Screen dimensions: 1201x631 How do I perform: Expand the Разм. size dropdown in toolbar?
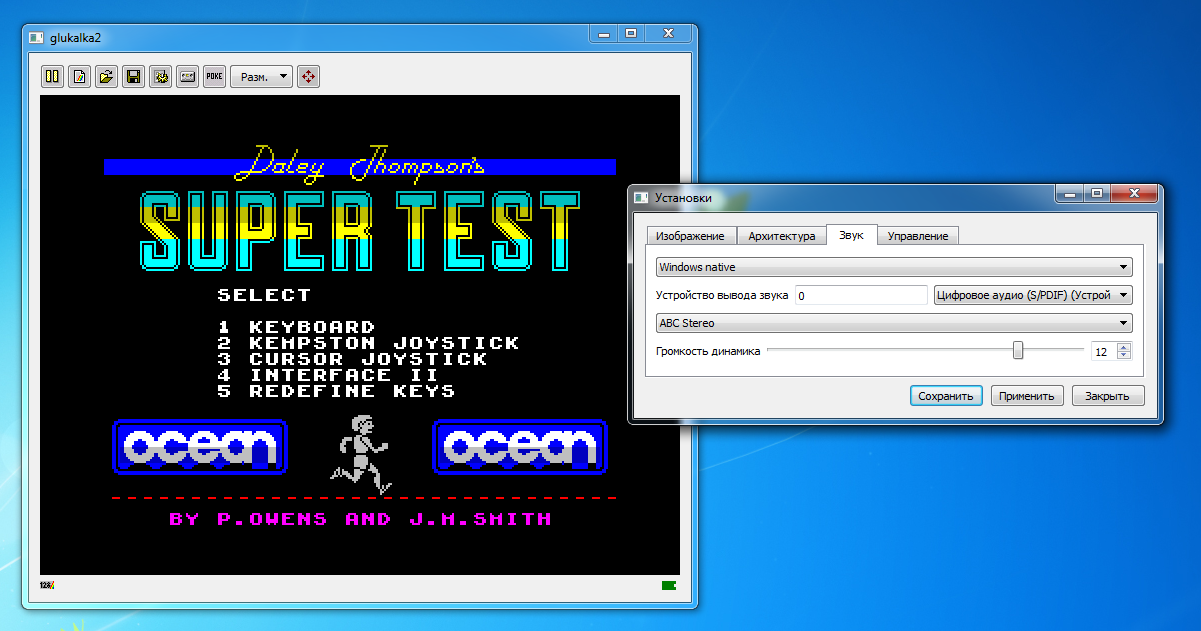point(261,76)
